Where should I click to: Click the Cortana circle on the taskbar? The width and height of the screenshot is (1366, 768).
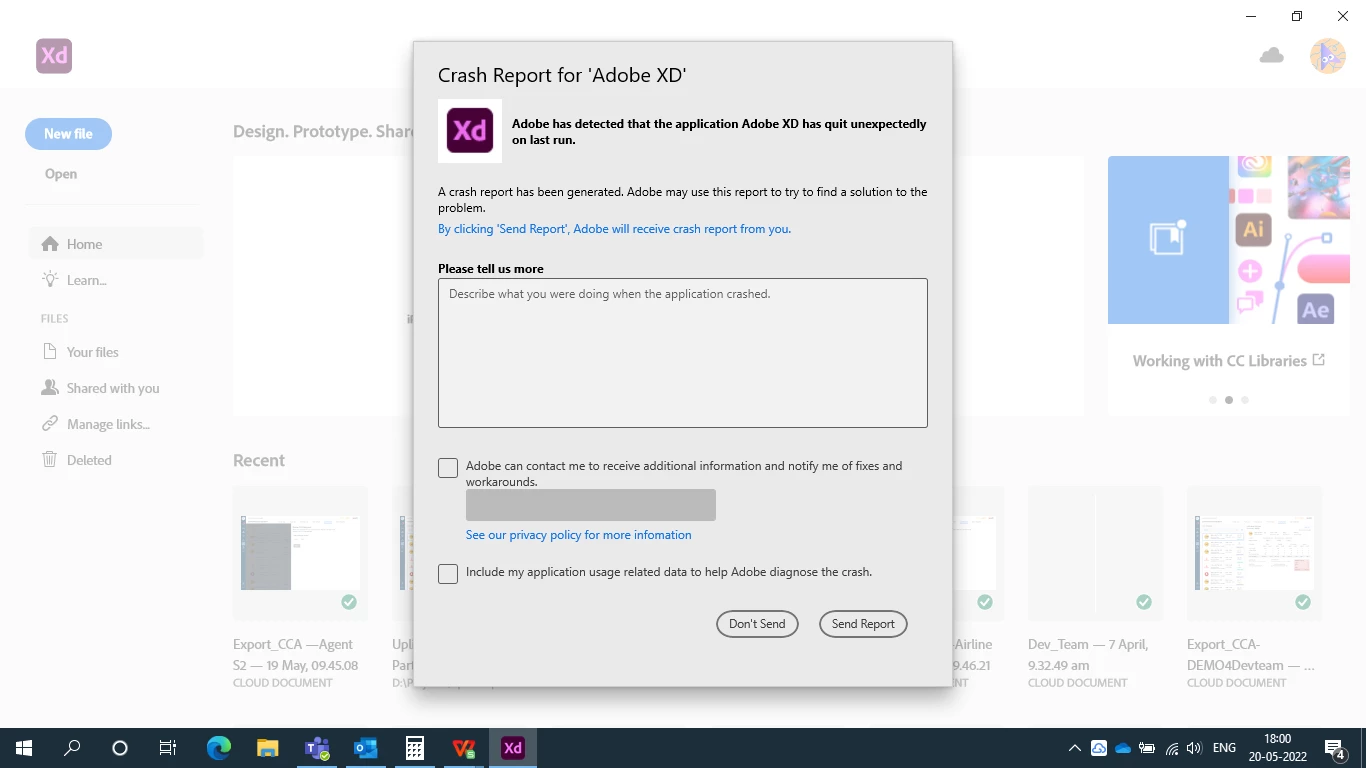pos(120,748)
